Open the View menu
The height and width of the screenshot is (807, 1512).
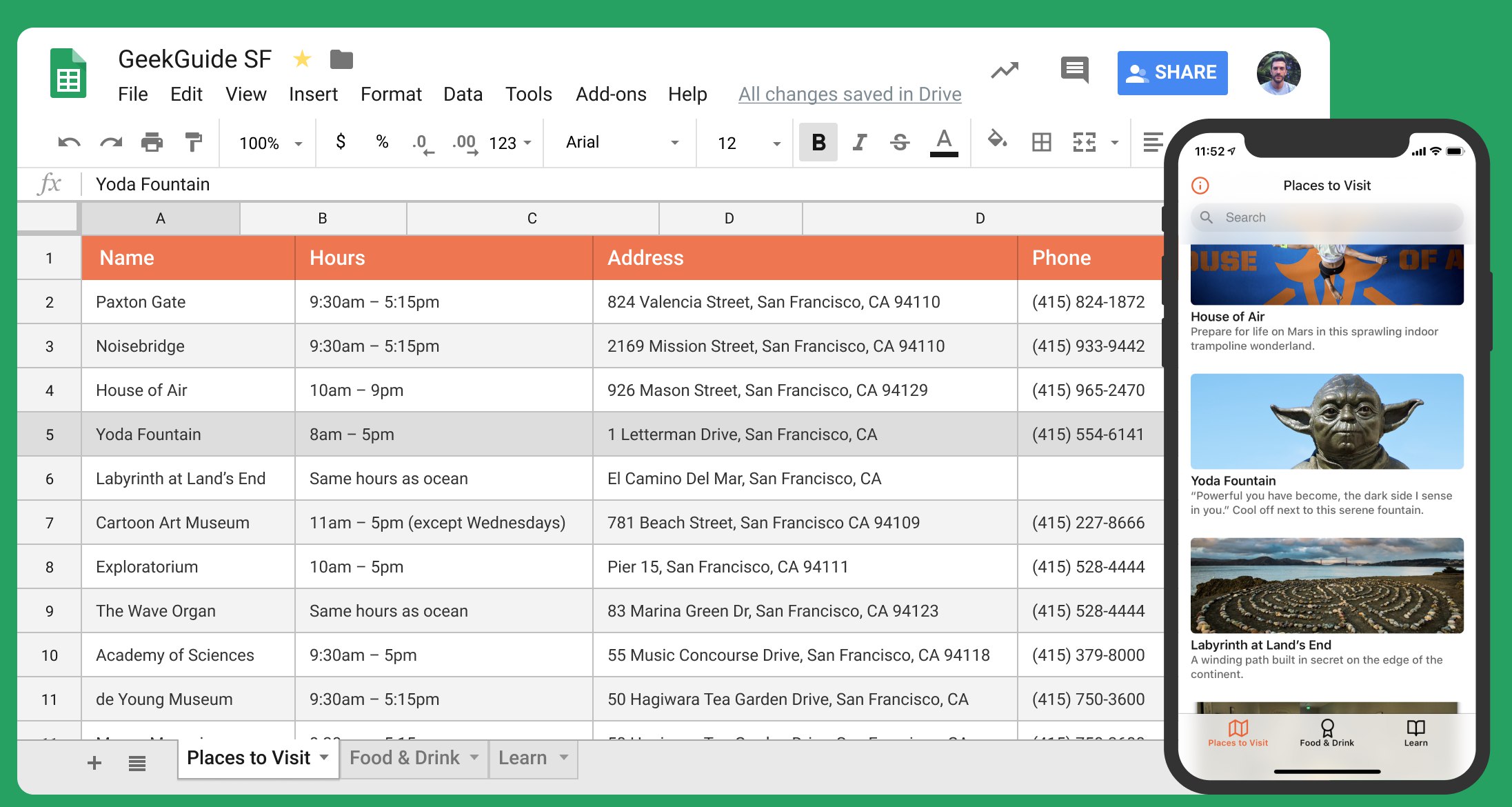click(x=246, y=94)
